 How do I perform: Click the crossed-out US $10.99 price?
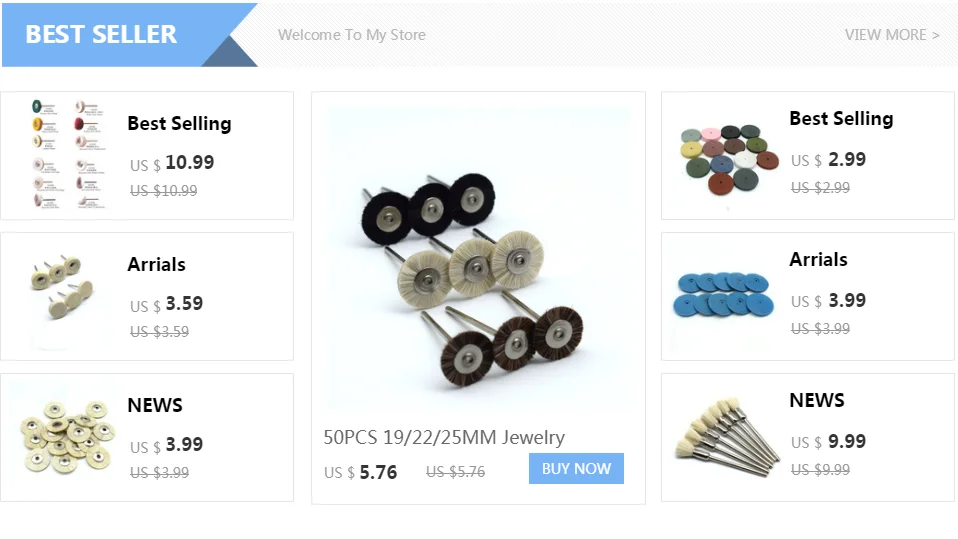click(x=163, y=191)
